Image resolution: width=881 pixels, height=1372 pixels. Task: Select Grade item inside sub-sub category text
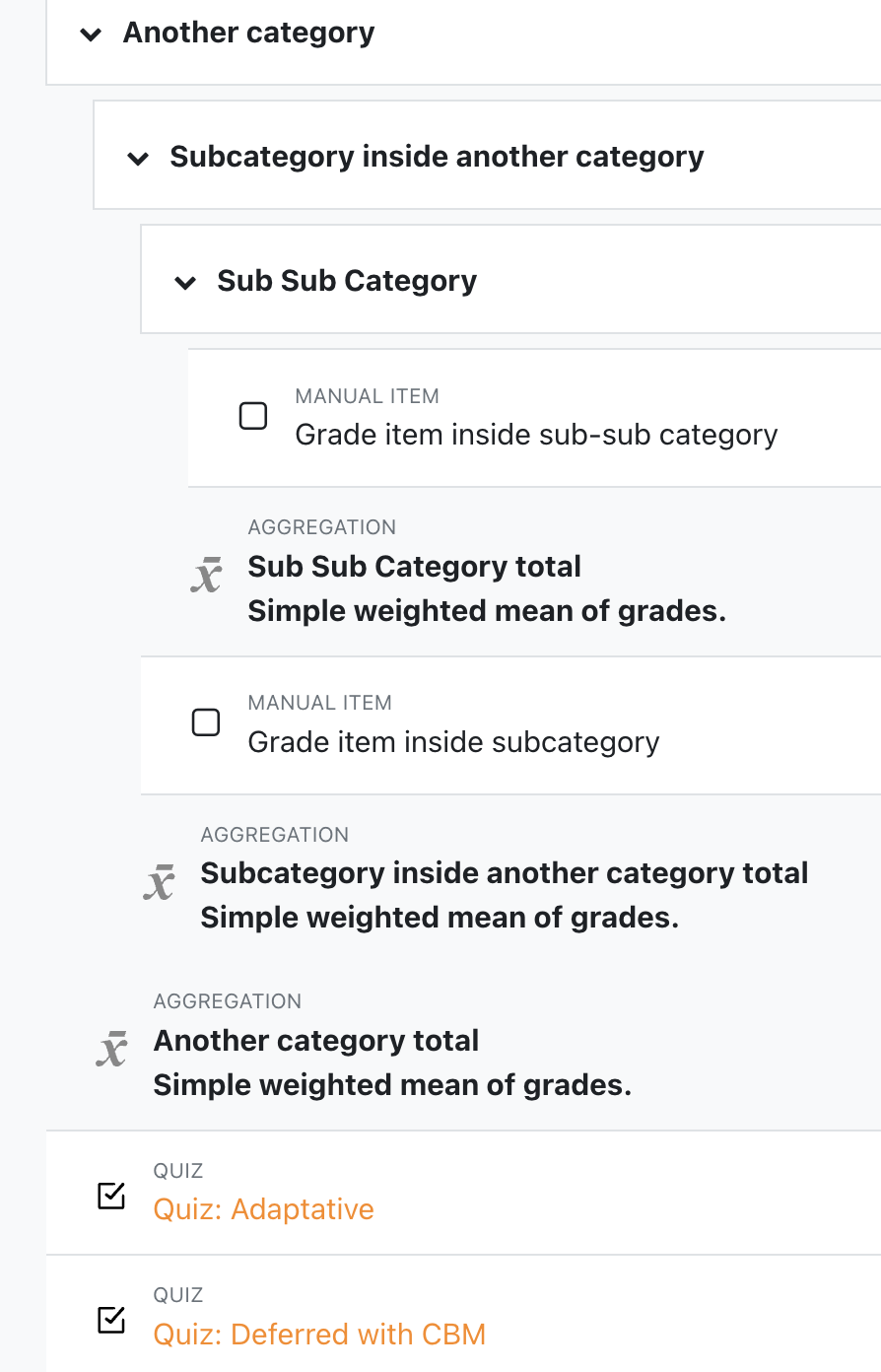pos(536,435)
